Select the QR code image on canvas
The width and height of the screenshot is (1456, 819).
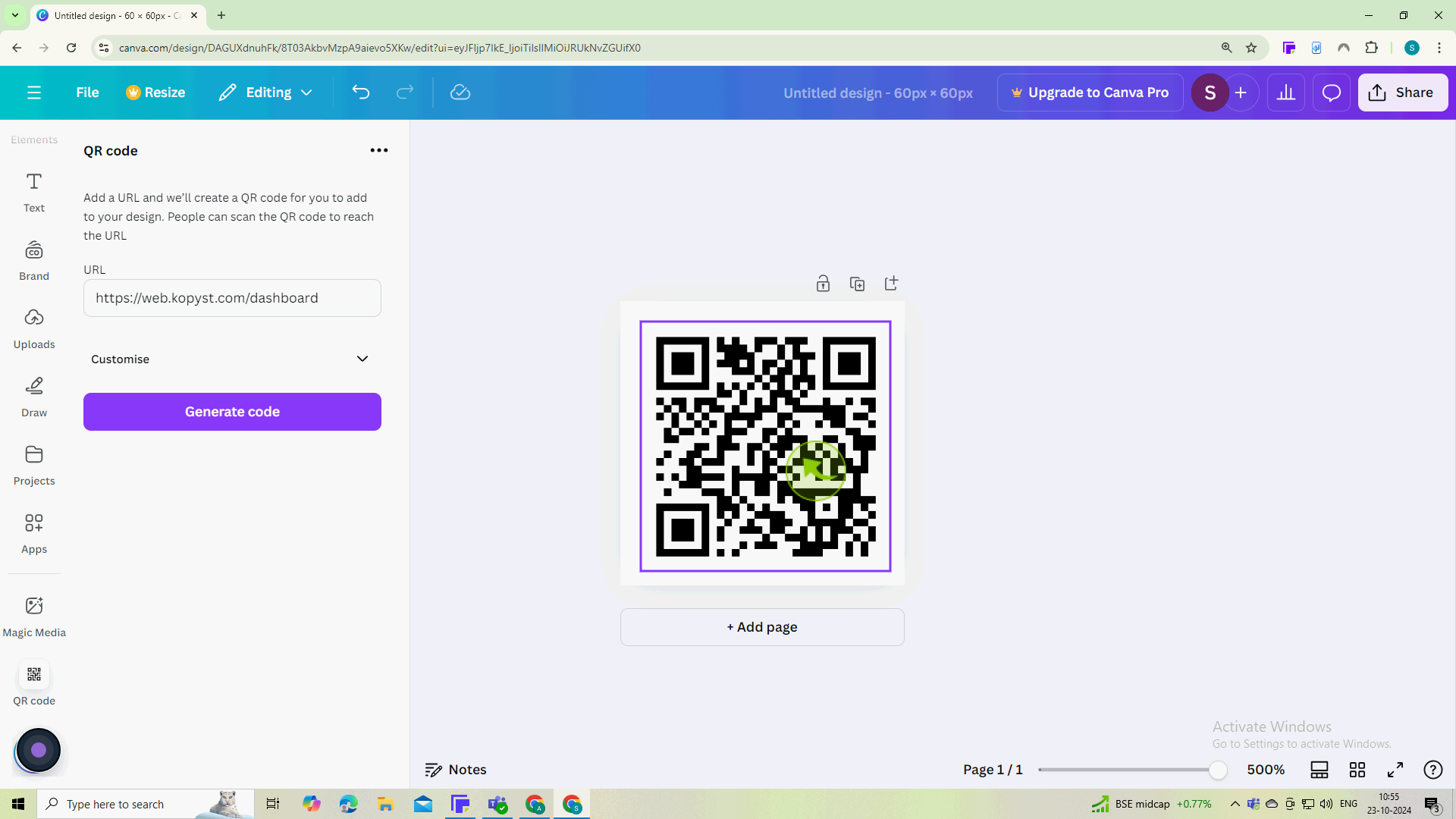(x=765, y=446)
